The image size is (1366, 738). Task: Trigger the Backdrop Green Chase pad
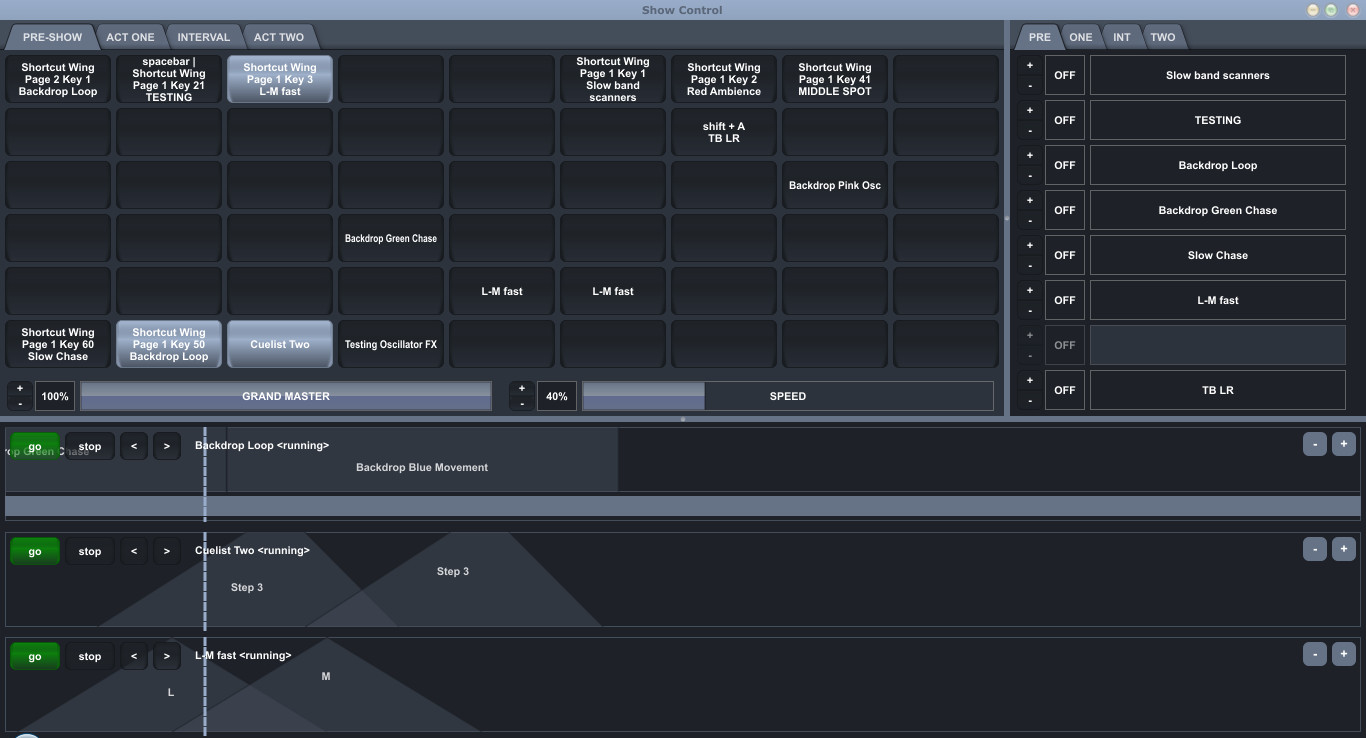(391, 238)
